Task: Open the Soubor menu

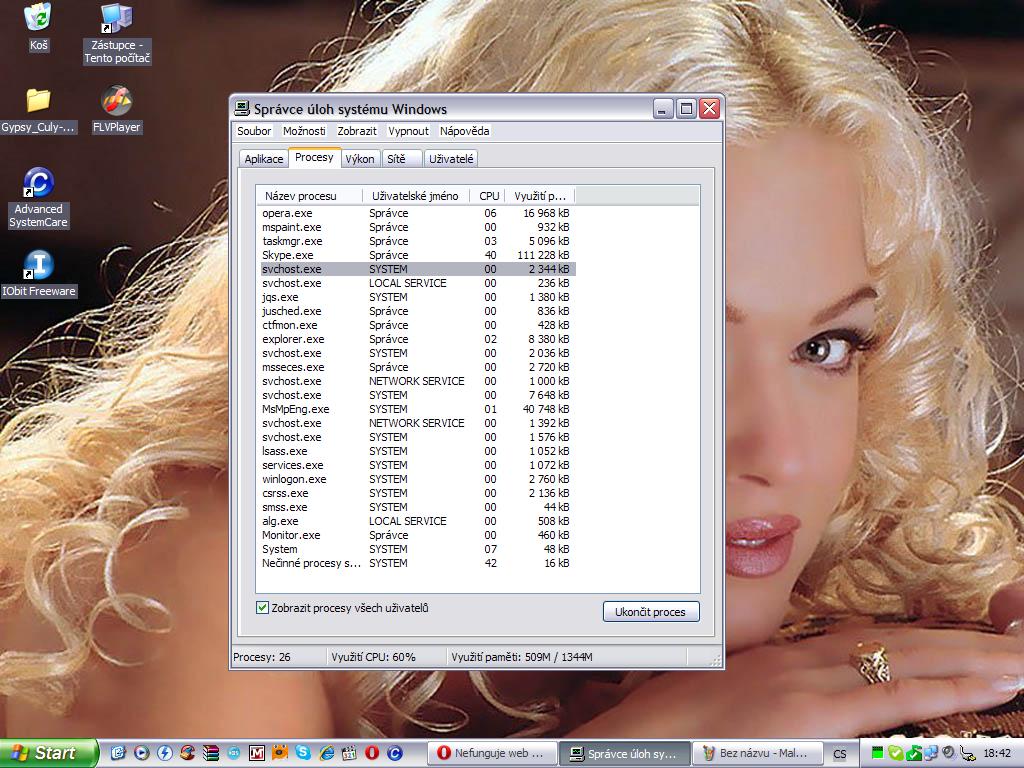Action: click(254, 131)
